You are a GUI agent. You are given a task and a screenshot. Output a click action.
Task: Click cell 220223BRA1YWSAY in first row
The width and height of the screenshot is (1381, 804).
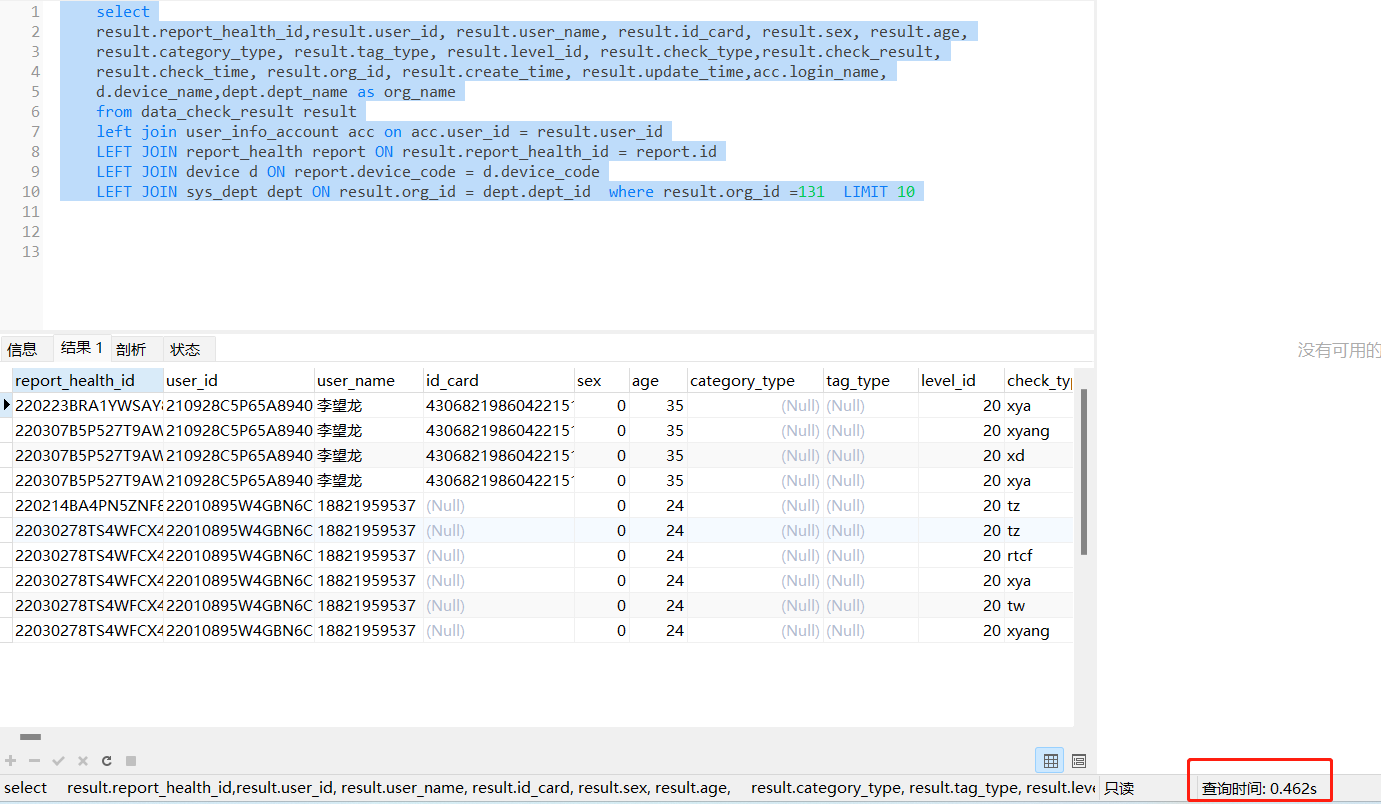click(x=88, y=406)
